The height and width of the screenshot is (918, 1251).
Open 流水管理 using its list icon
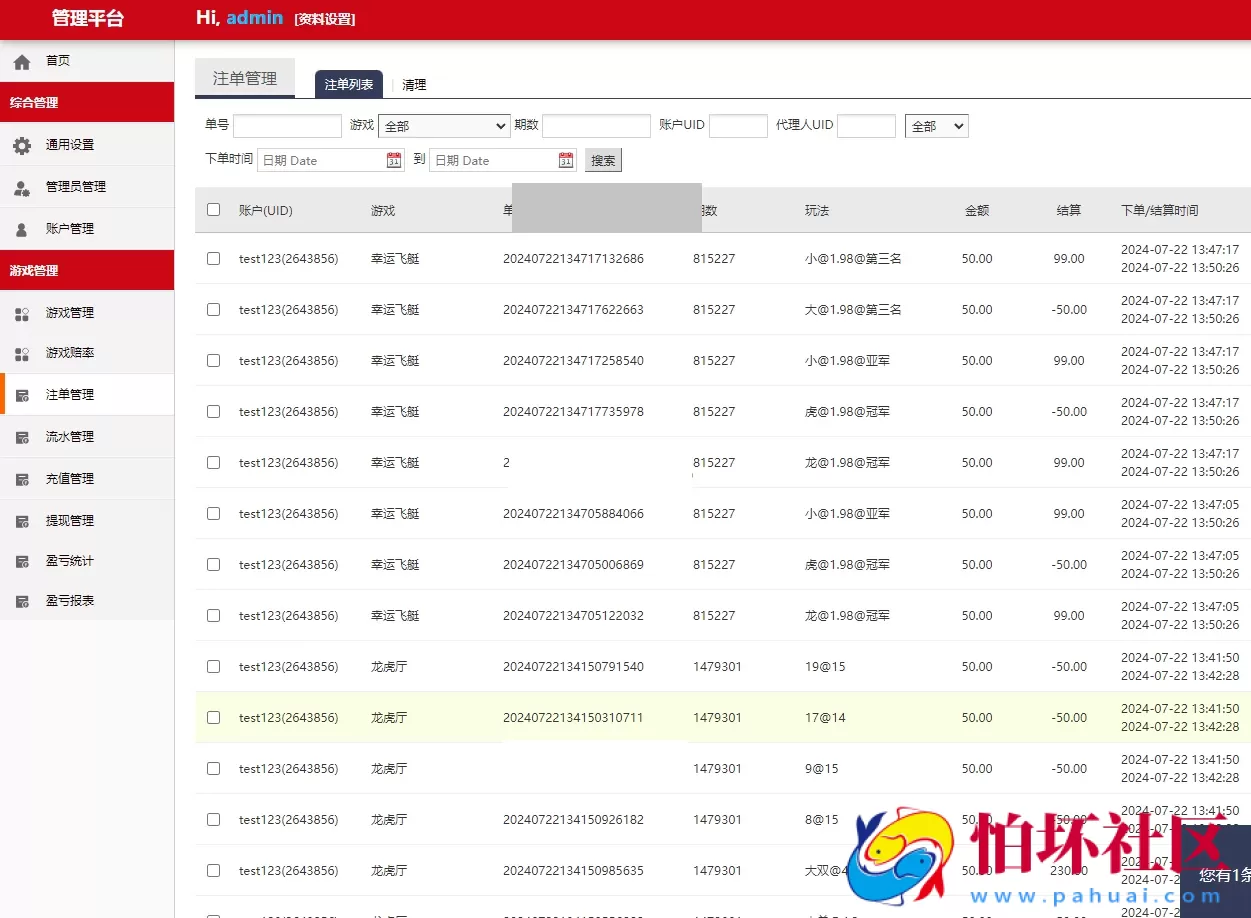click(x=22, y=437)
